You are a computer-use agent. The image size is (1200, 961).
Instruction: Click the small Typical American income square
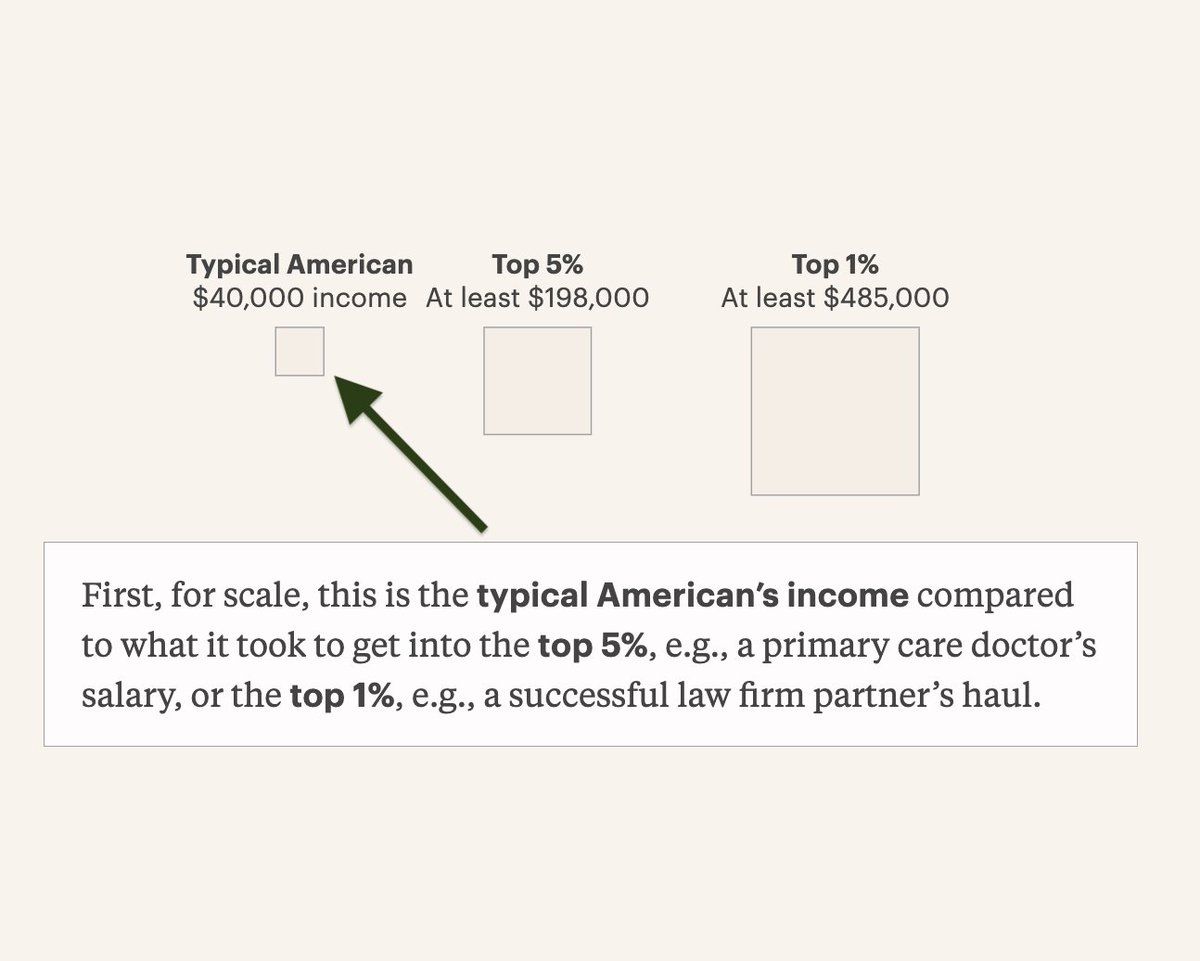300,351
